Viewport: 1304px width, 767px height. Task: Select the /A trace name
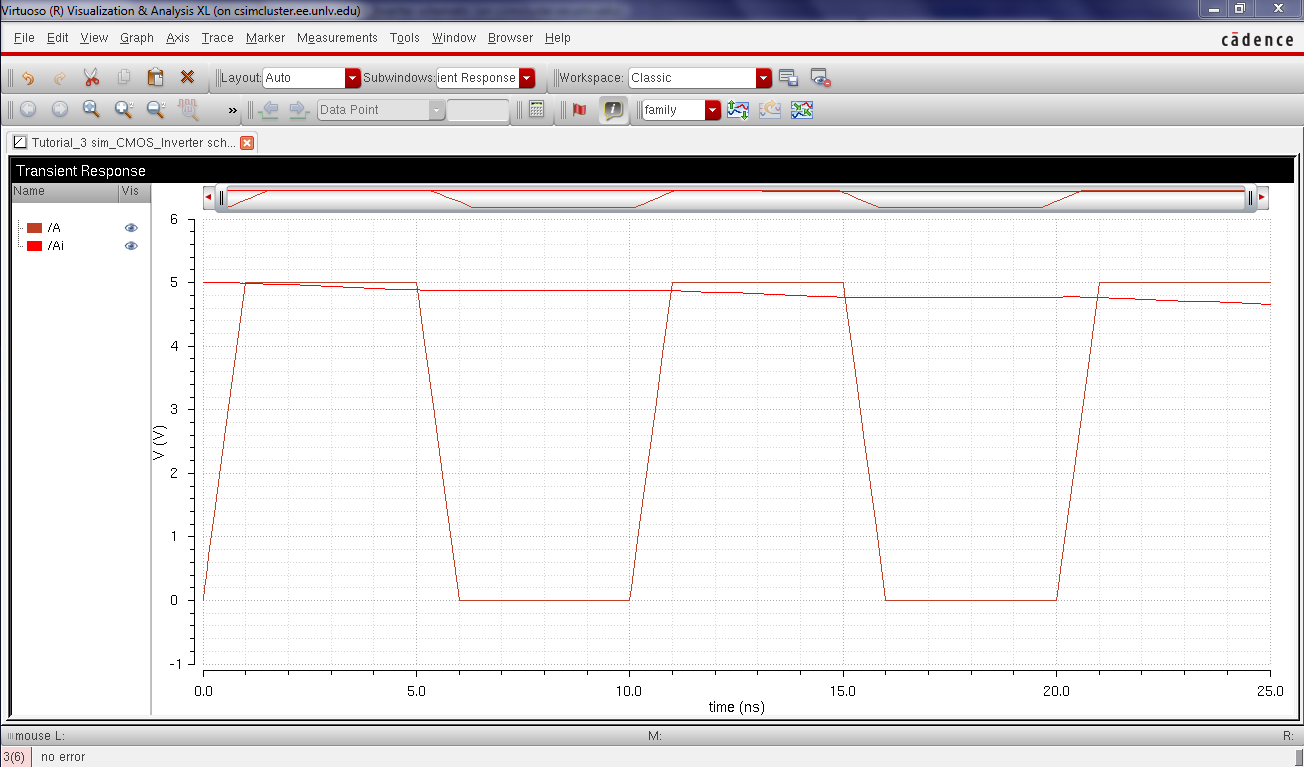point(54,228)
